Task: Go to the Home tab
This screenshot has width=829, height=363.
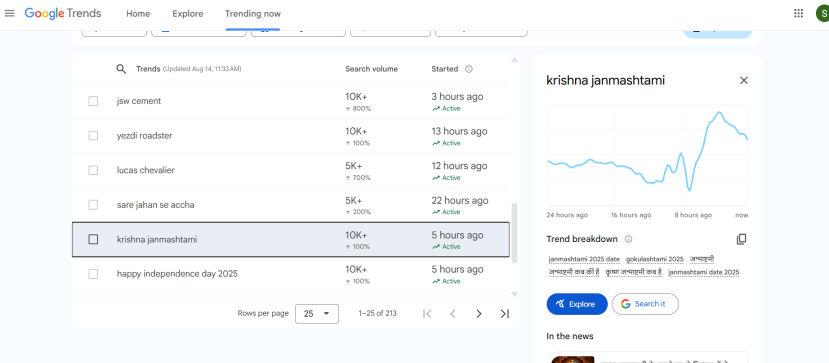Action: click(x=138, y=14)
